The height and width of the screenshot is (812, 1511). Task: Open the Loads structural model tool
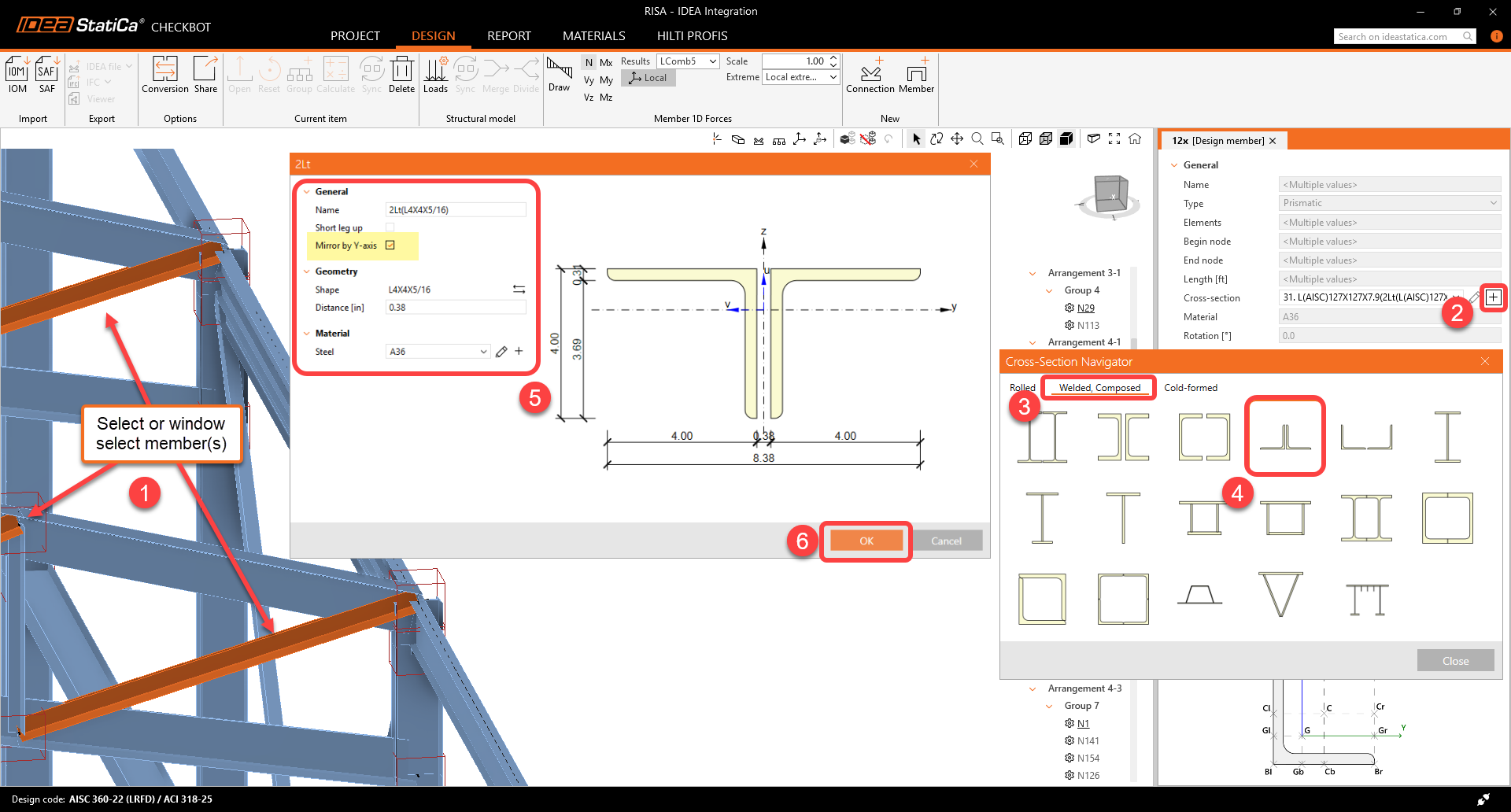(x=435, y=75)
